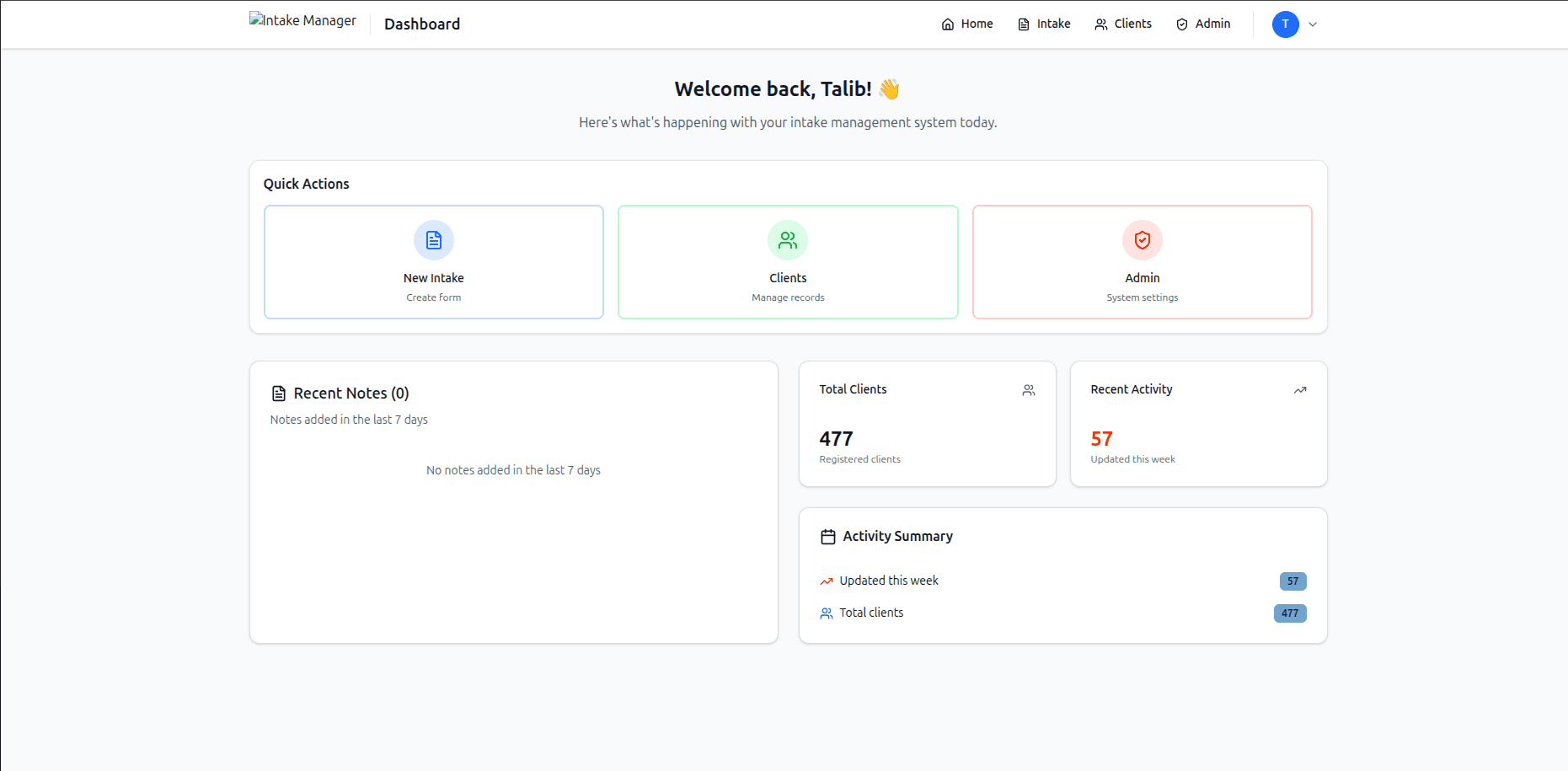
Task: Click the Recent Activity card title
Action: tap(1132, 389)
